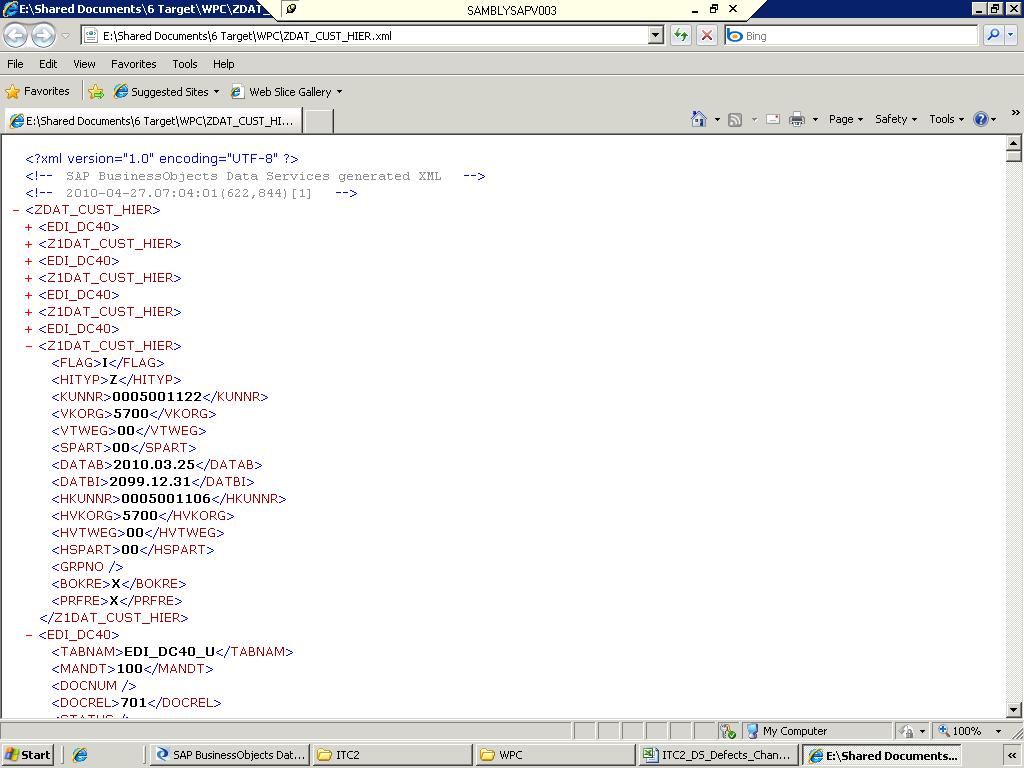Screen dimensions: 1024x768
Task: Click the DOCREL value 701
Action: tap(133, 702)
